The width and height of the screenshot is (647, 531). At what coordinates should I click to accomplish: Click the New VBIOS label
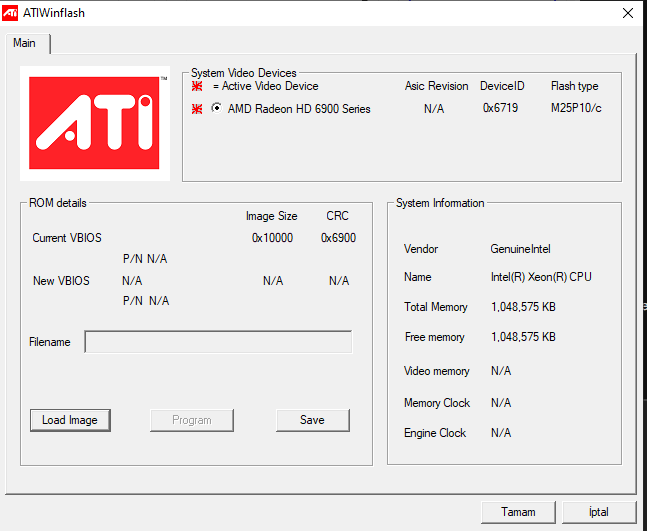pyautogui.click(x=61, y=281)
